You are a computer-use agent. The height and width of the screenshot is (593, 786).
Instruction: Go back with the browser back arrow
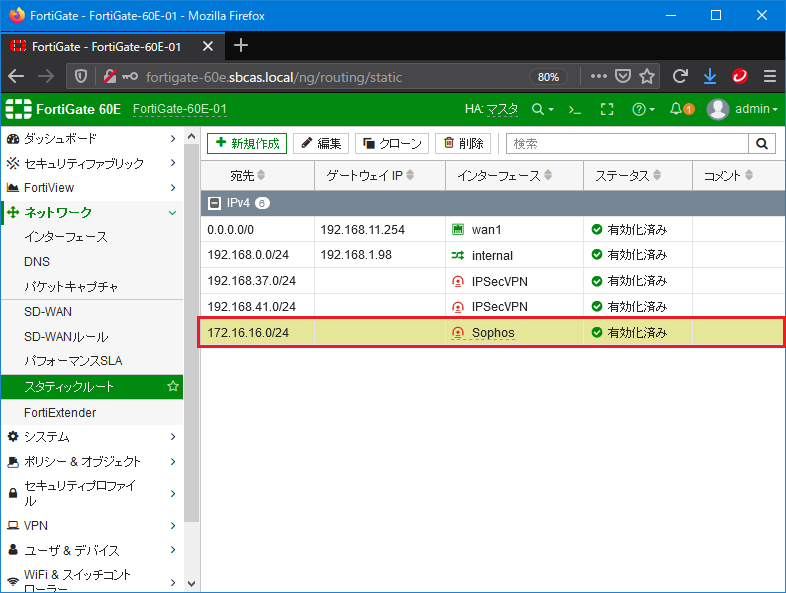coord(16,77)
